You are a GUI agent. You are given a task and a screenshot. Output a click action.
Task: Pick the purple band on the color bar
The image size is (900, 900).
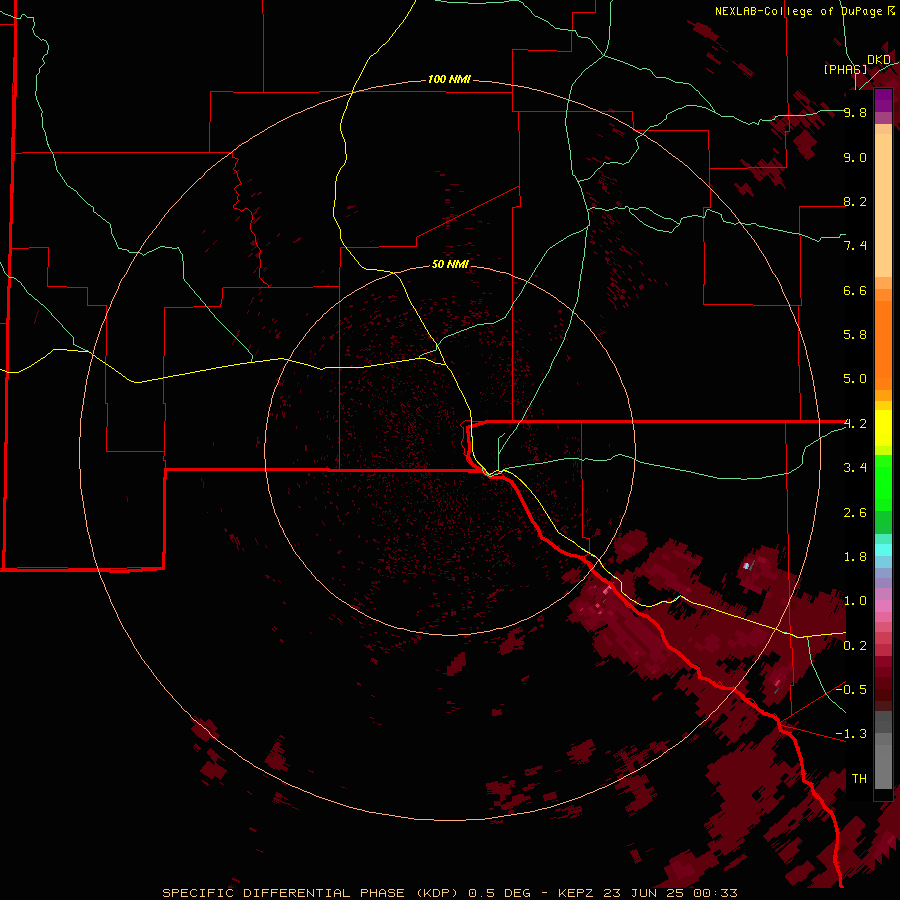[x=883, y=100]
